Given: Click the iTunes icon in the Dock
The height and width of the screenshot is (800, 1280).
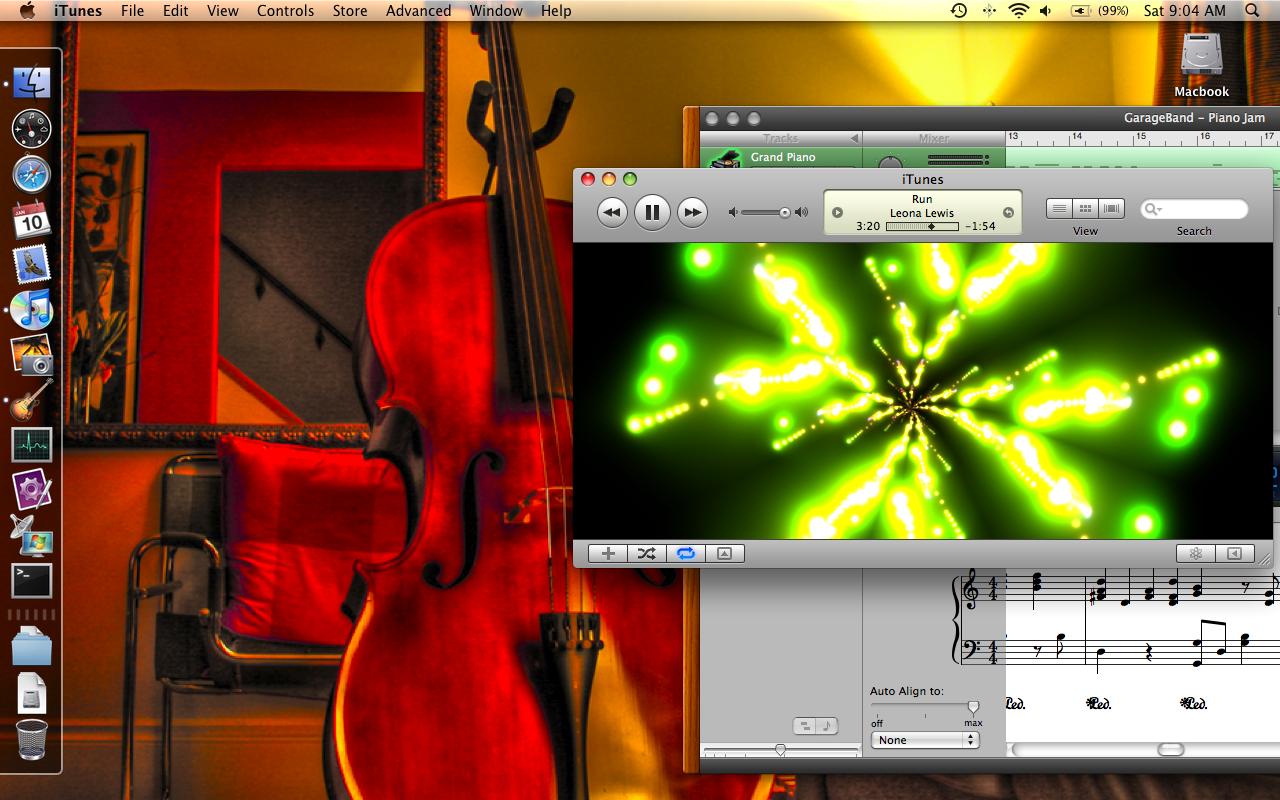Looking at the screenshot, I should [32, 310].
